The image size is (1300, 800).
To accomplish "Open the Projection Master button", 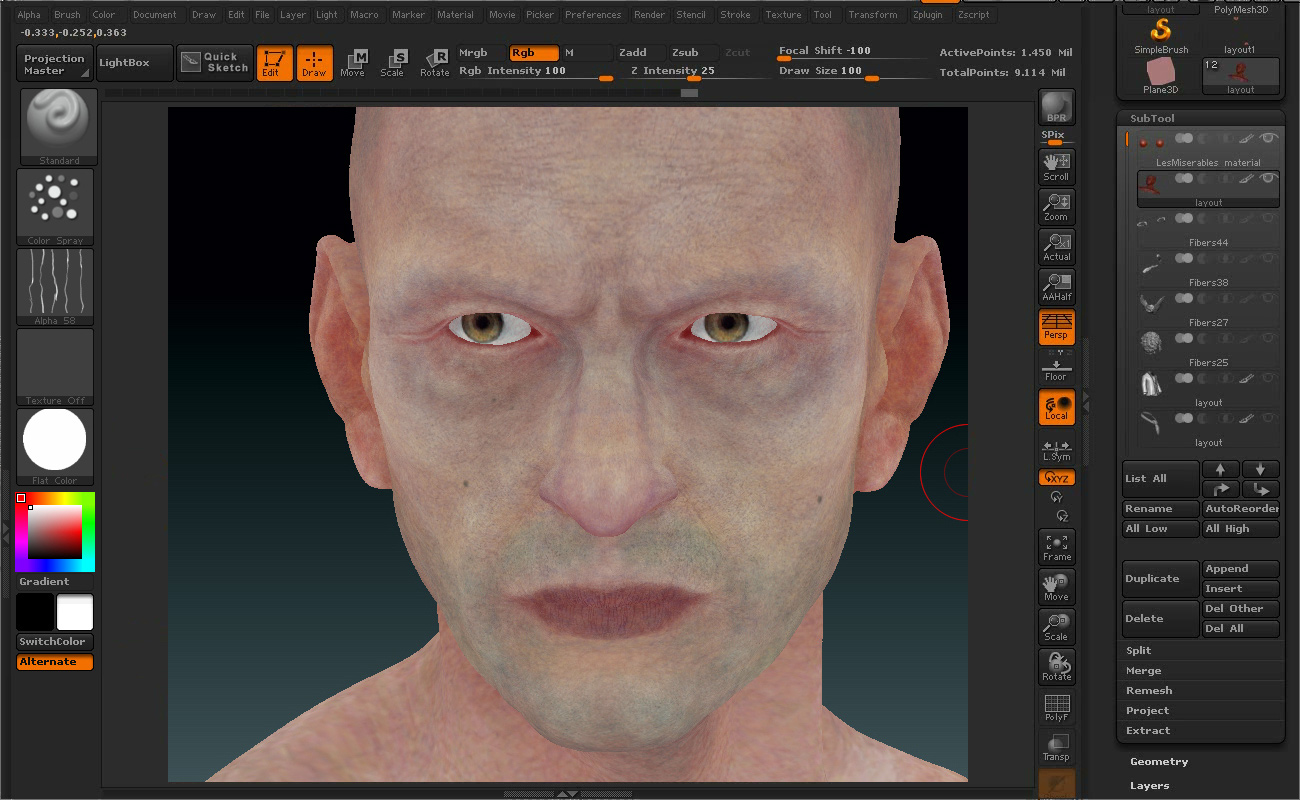I will click(x=55, y=63).
